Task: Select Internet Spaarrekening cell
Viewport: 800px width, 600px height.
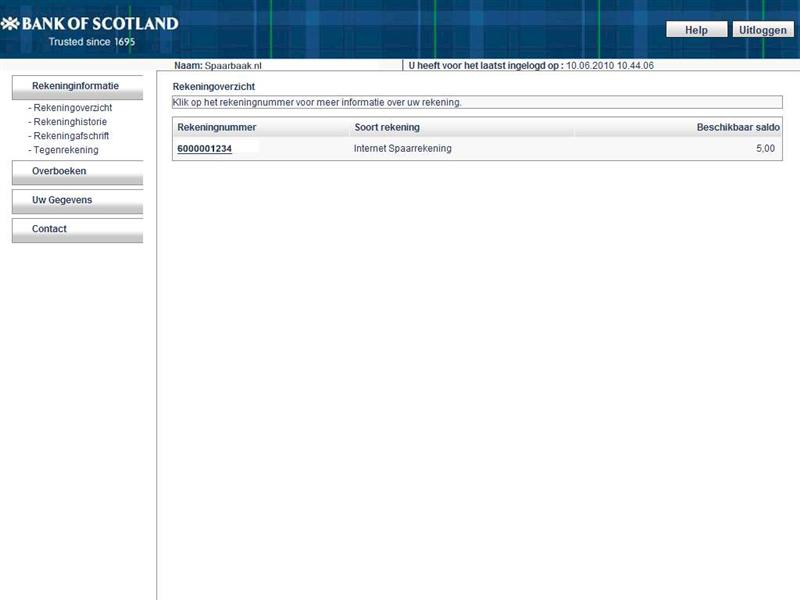Action: point(403,148)
